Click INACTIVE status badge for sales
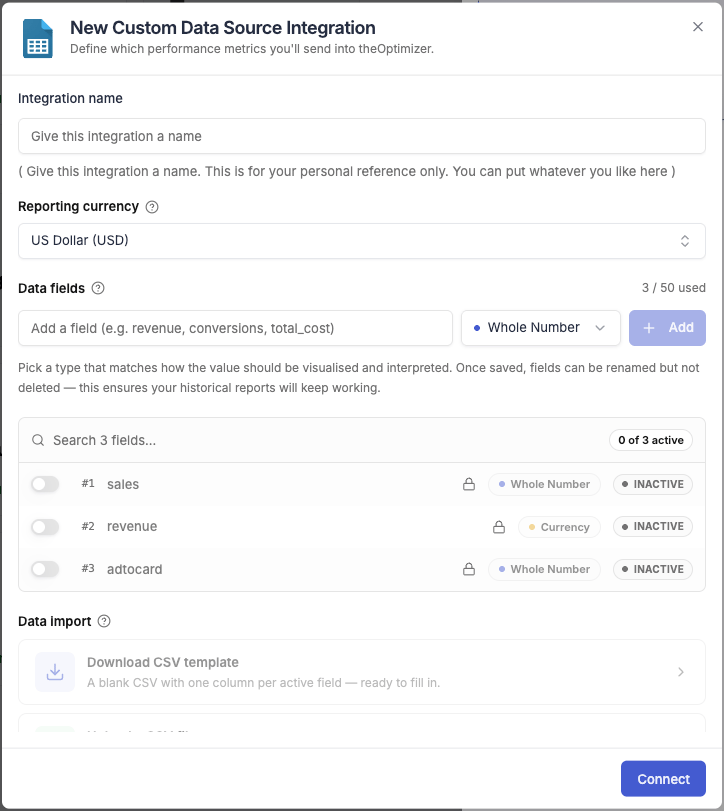The width and height of the screenshot is (724, 811). pyautogui.click(x=653, y=484)
